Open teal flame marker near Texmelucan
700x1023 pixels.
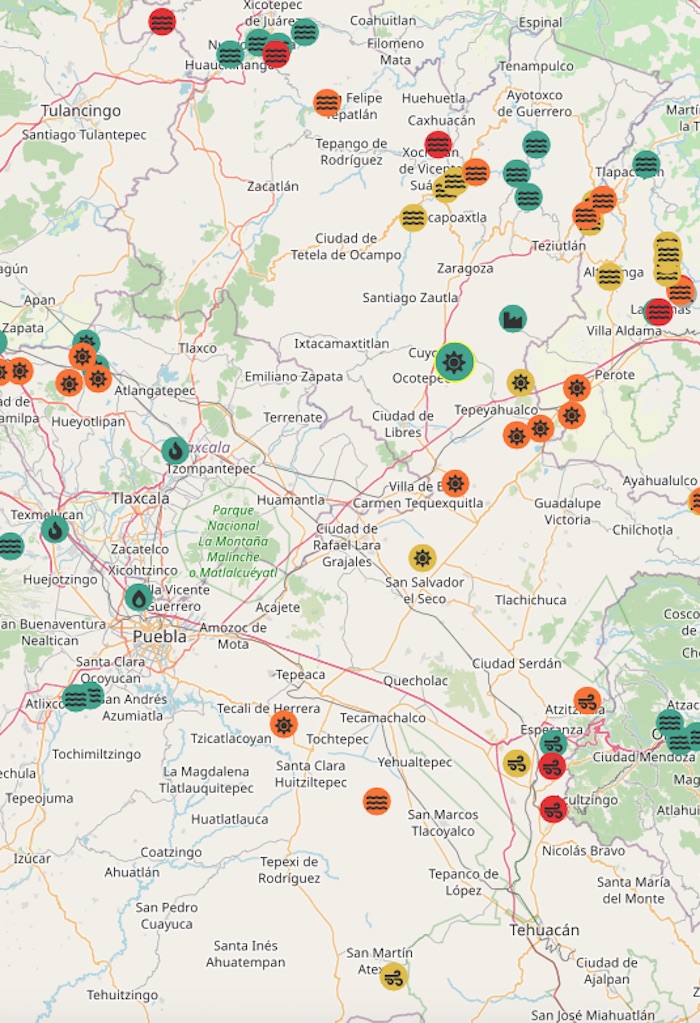click(55, 529)
